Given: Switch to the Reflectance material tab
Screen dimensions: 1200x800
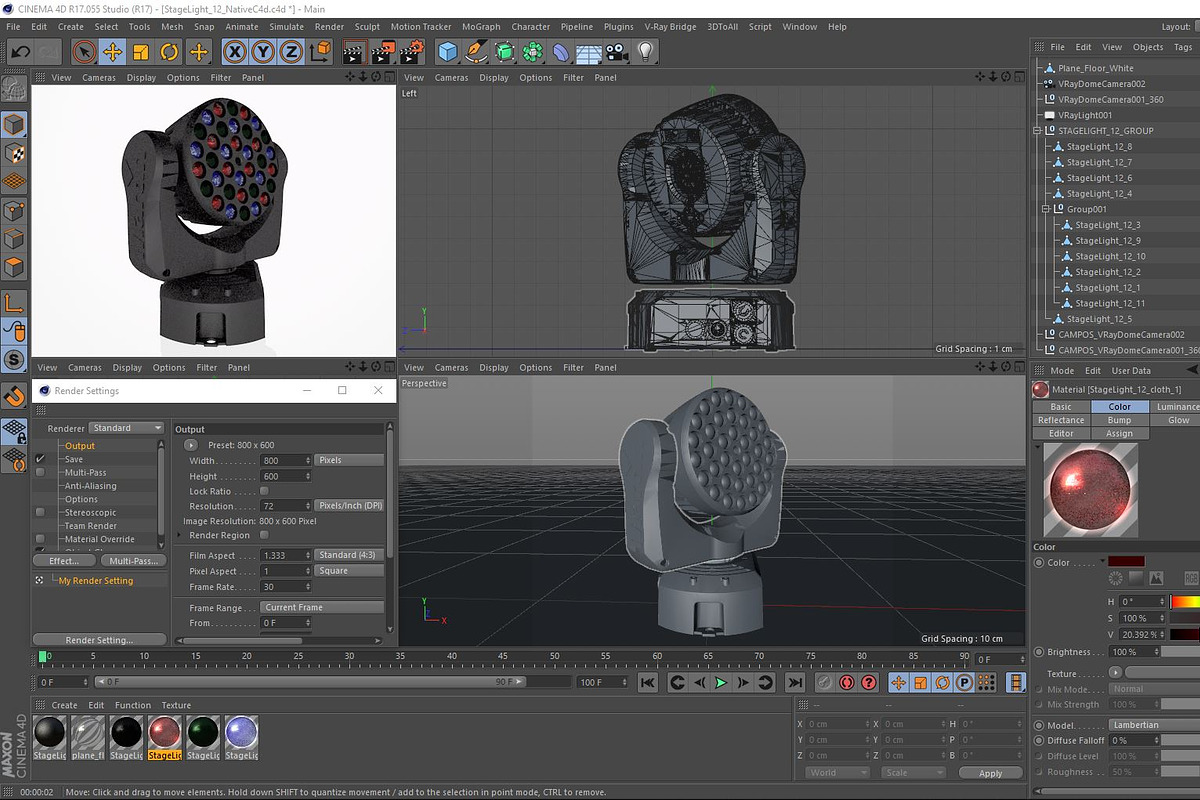Looking at the screenshot, I should tap(1061, 420).
